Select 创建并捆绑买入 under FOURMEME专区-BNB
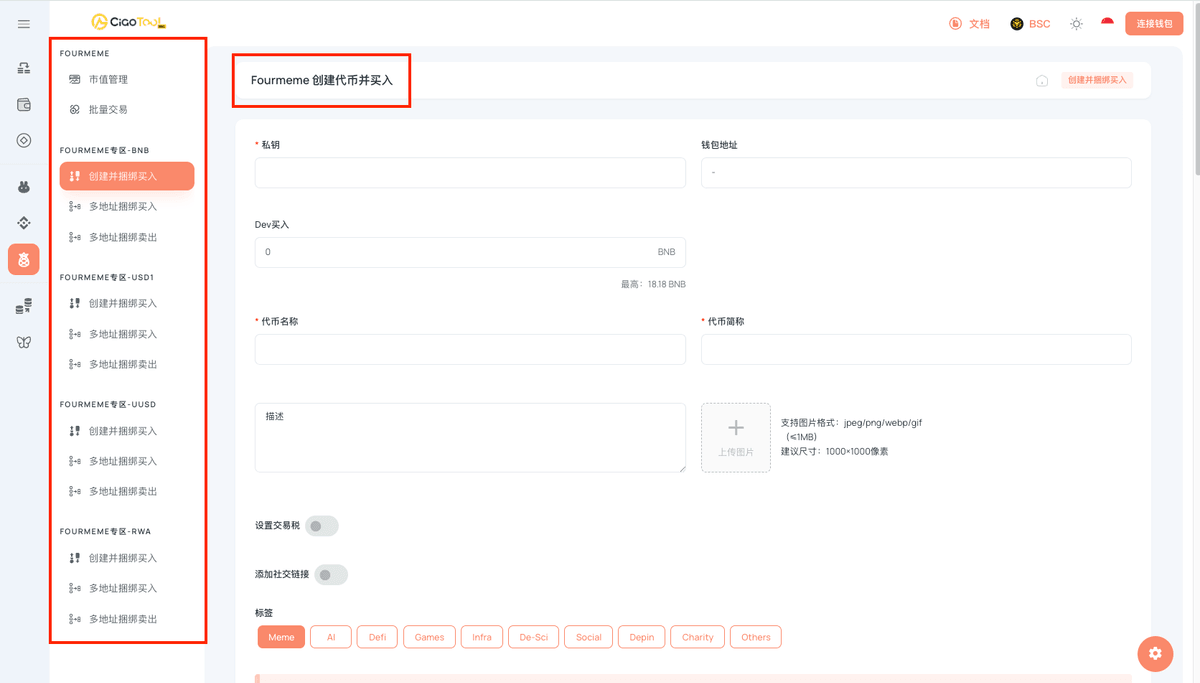1200x683 pixels. (127, 176)
